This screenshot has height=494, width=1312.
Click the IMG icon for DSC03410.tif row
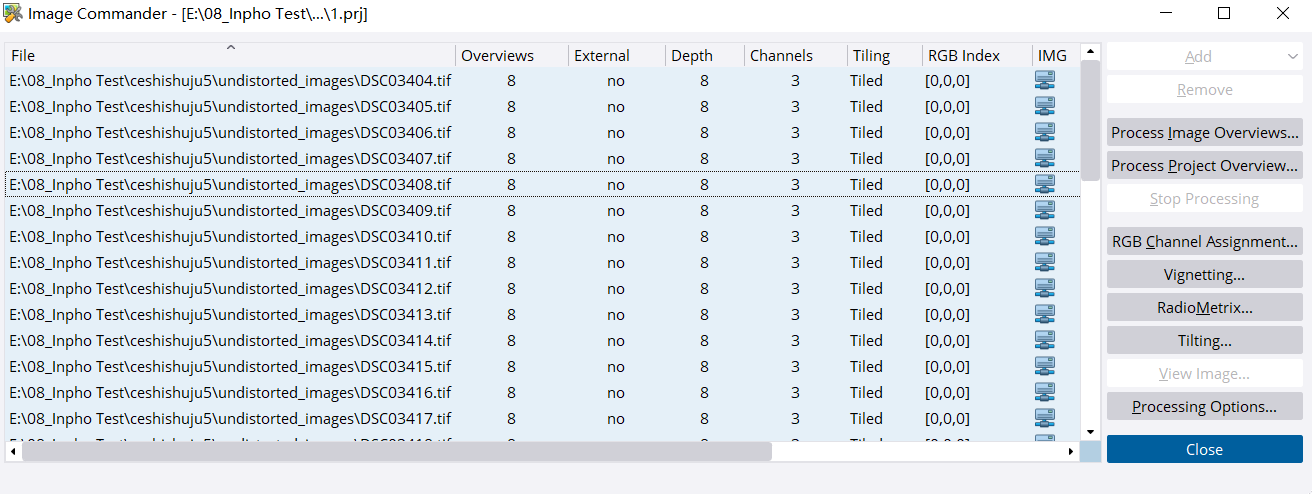coord(1045,237)
